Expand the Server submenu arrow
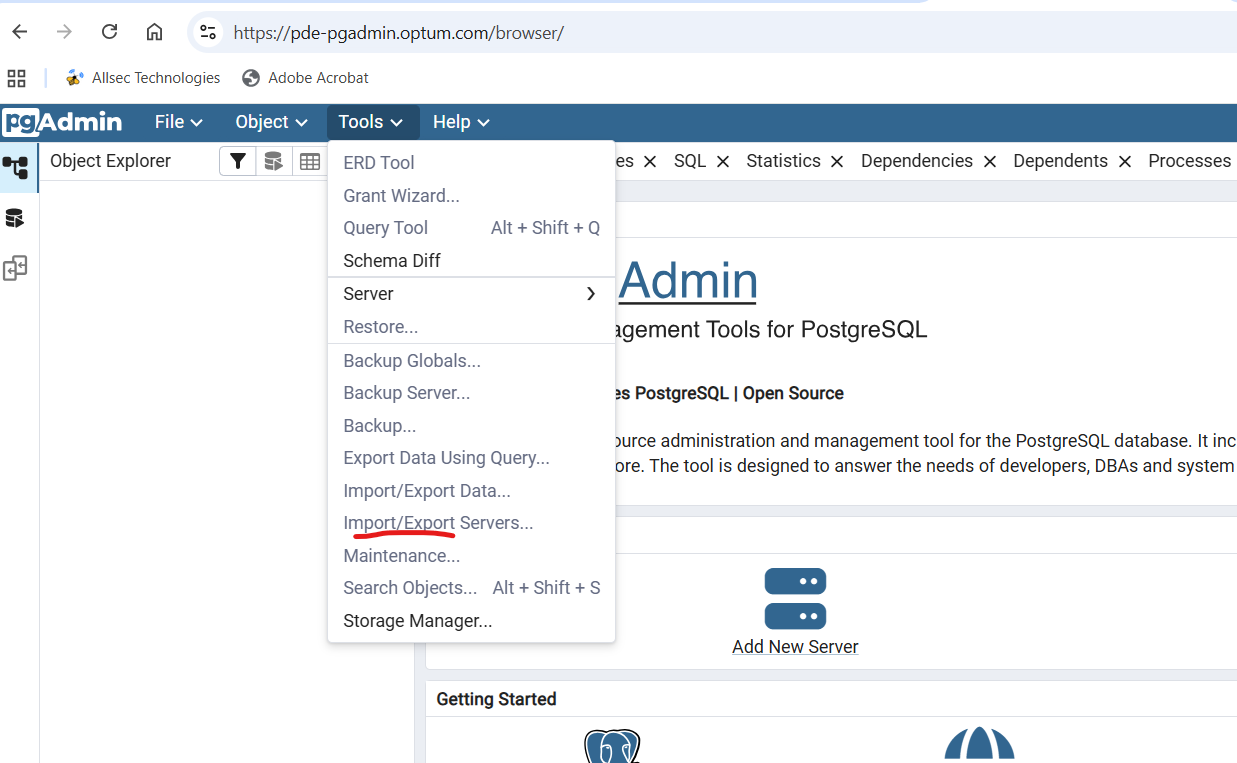Screen dimensions: 1237x763 [x=590, y=294]
